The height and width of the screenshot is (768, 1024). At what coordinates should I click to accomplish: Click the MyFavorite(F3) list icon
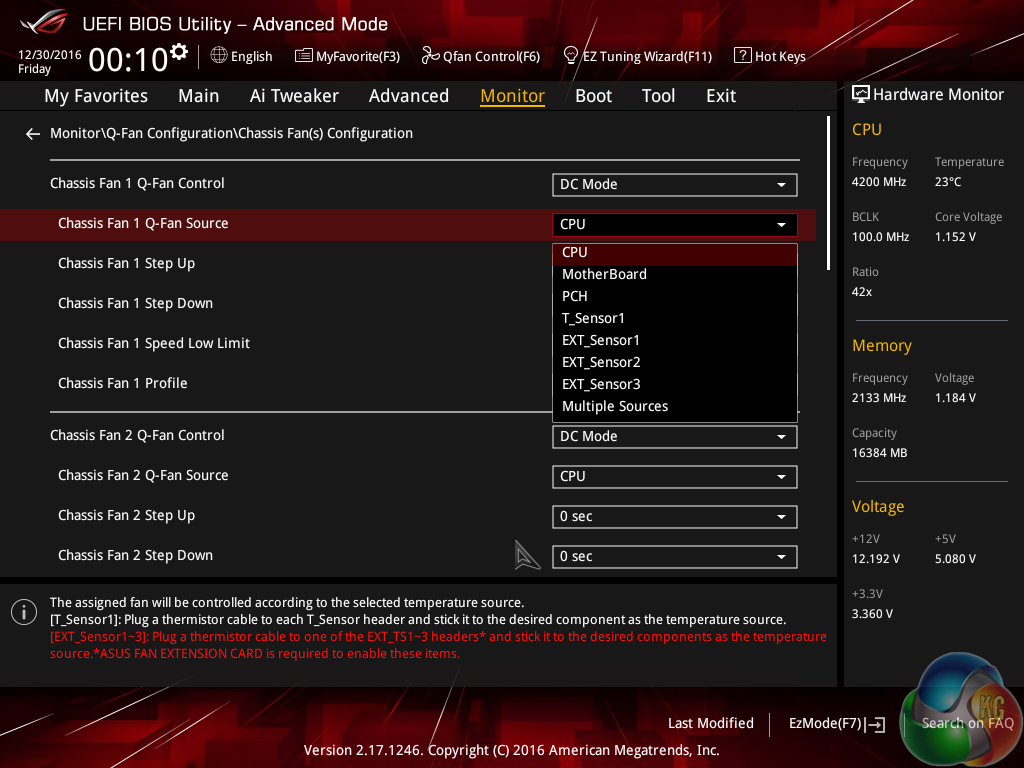click(x=304, y=56)
